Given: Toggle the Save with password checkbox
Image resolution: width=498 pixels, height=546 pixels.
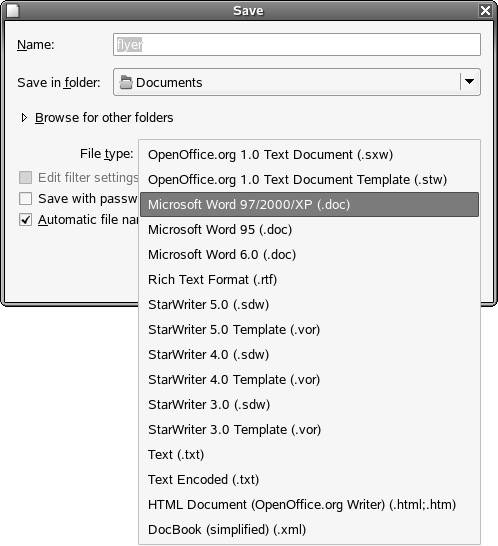Looking at the screenshot, I should coord(25,199).
